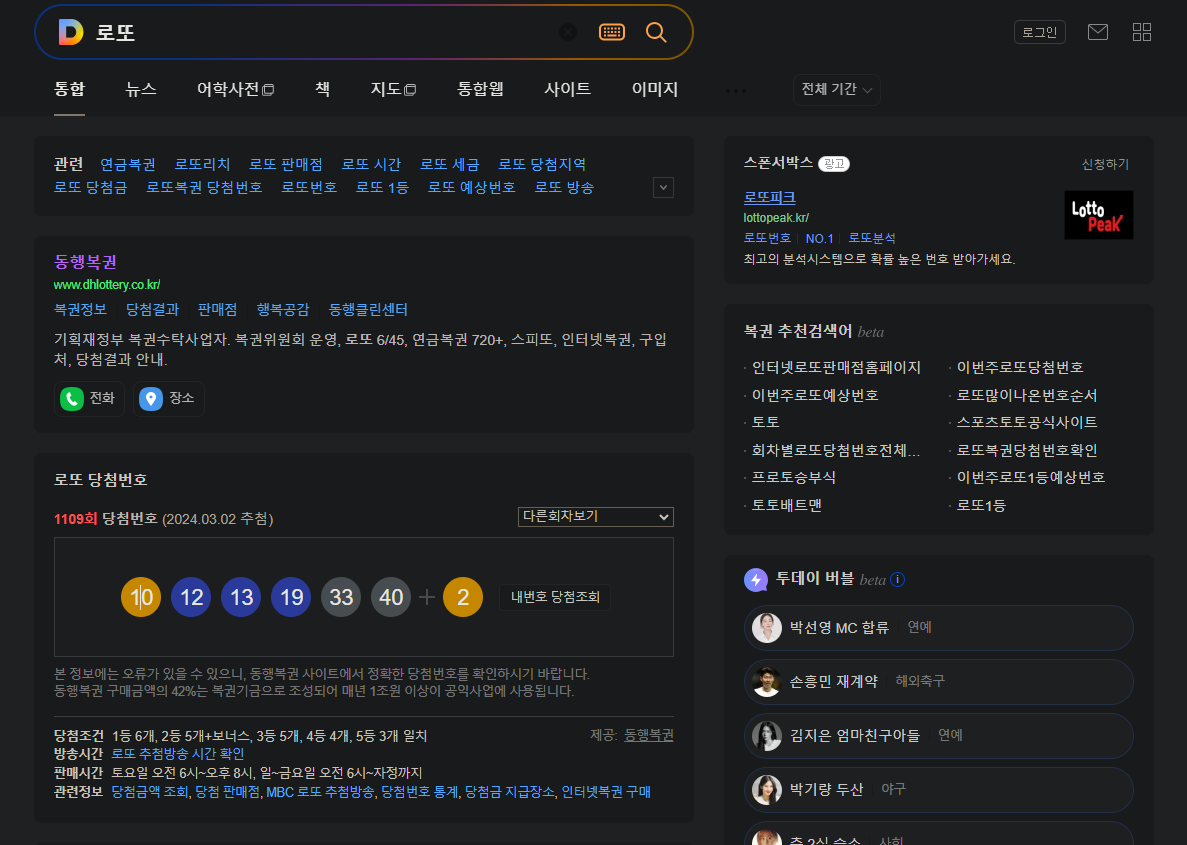Screen dimensions: 1187x845
Task: Click suggested search 토토배트맨
Action: (x=787, y=505)
